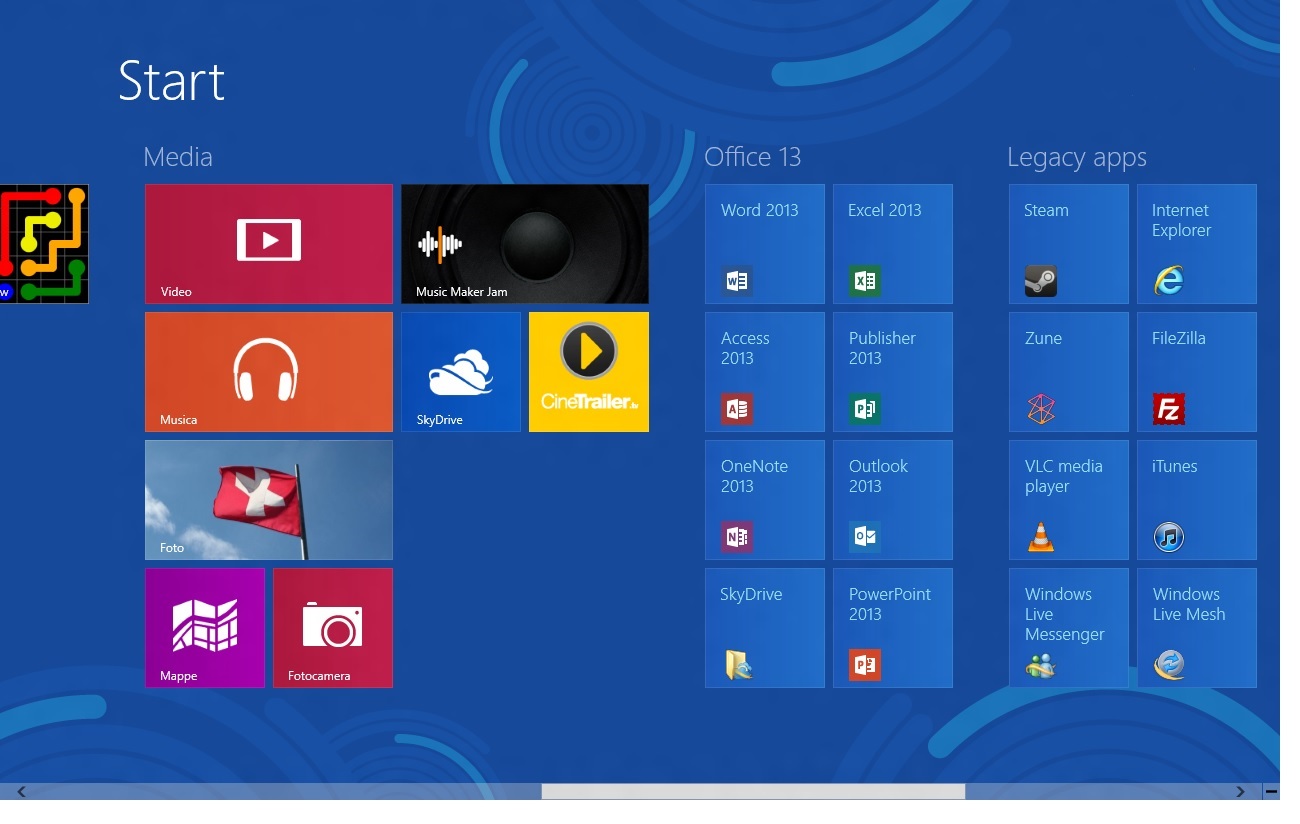Launch OneNote 2013 tile
Image resolution: width=1300 pixels, height=824 pixels.
(x=765, y=500)
